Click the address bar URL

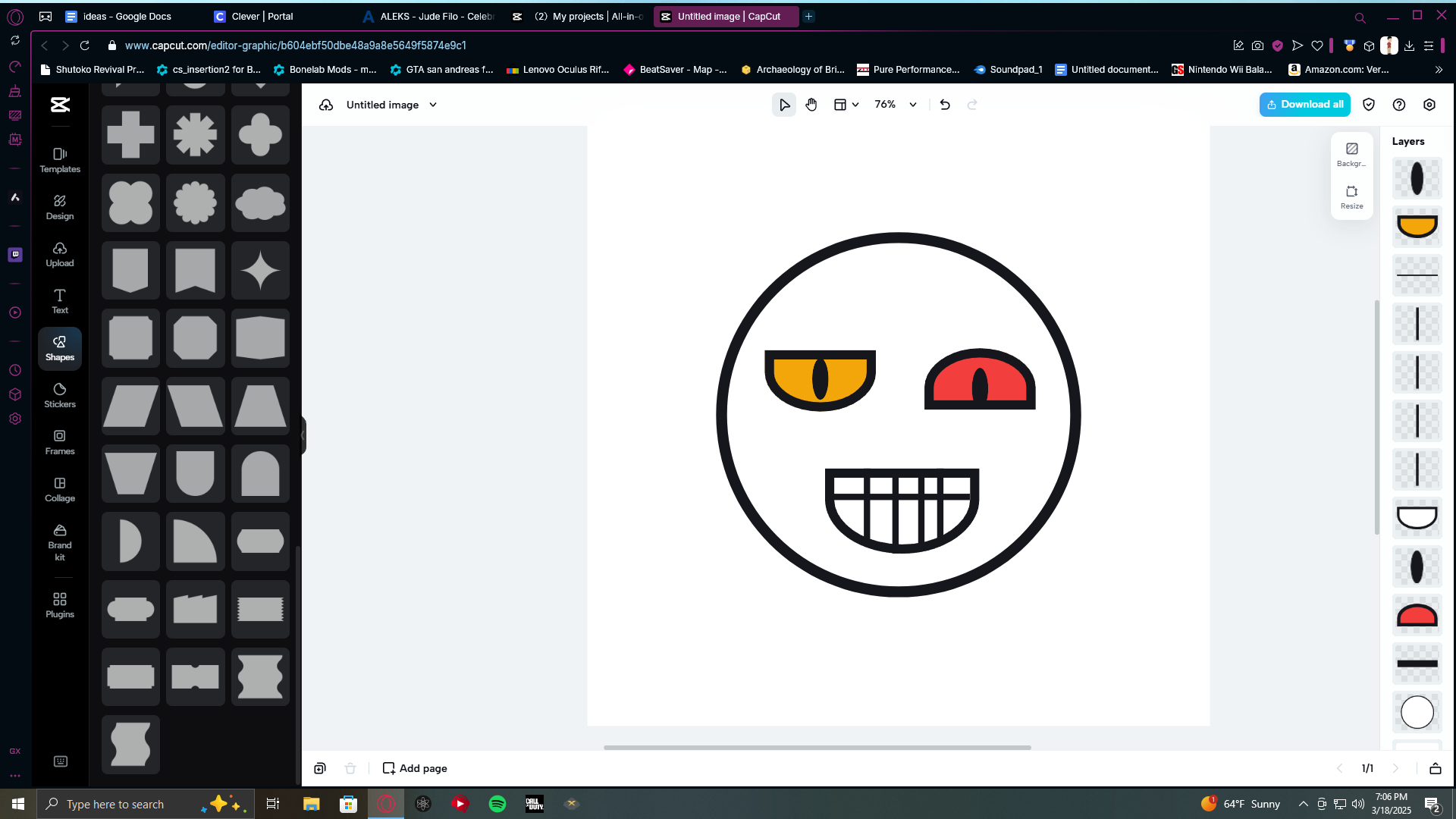(x=295, y=45)
